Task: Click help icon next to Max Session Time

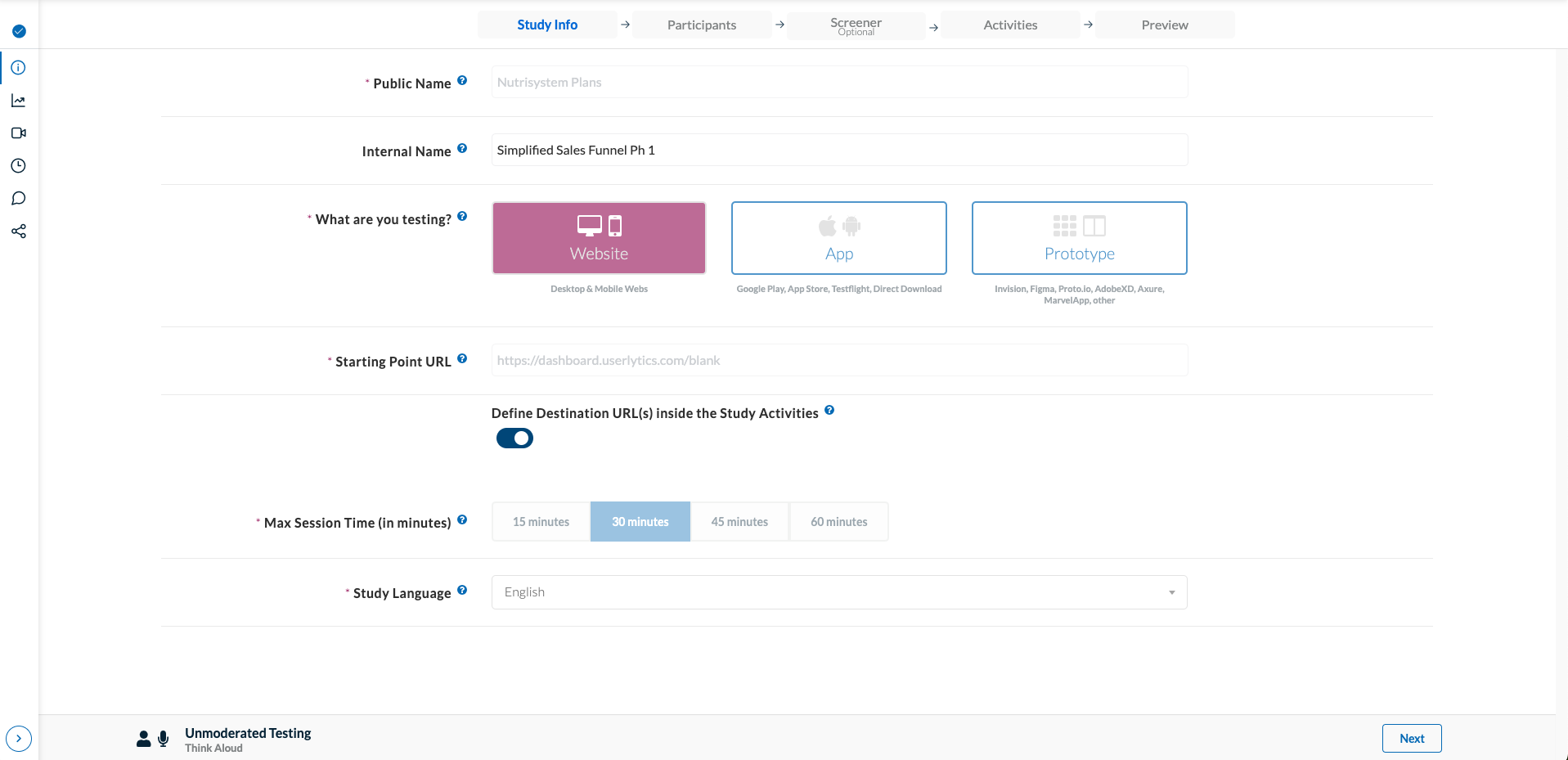Action: (462, 519)
